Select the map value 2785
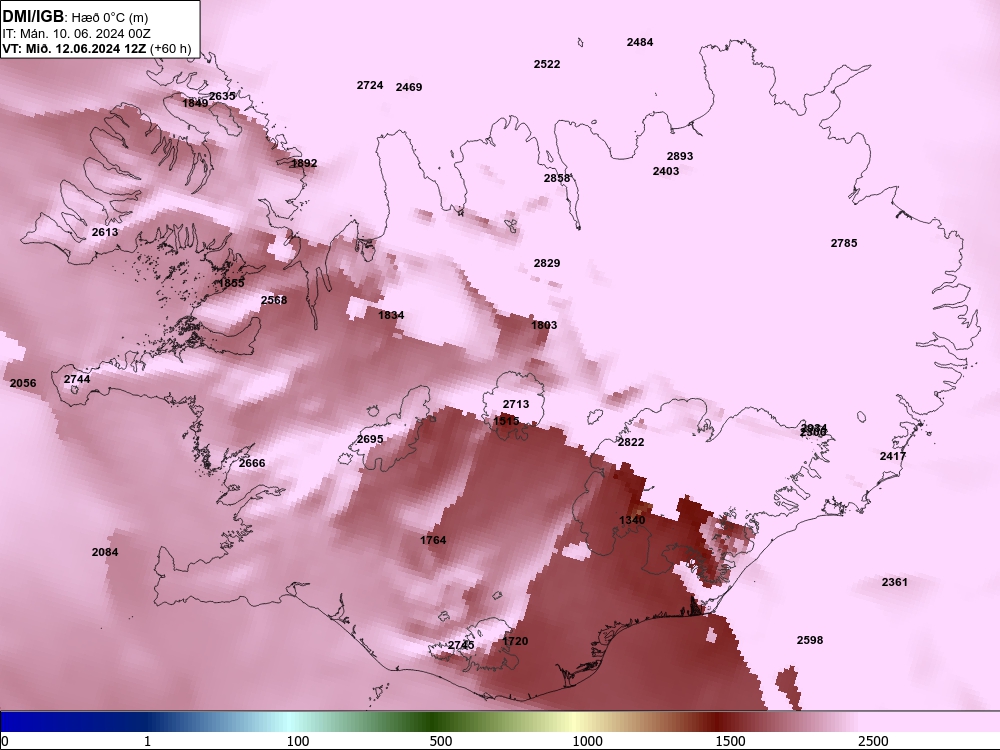Viewport: 1000px width, 750px height. pyautogui.click(x=844, y=243)
